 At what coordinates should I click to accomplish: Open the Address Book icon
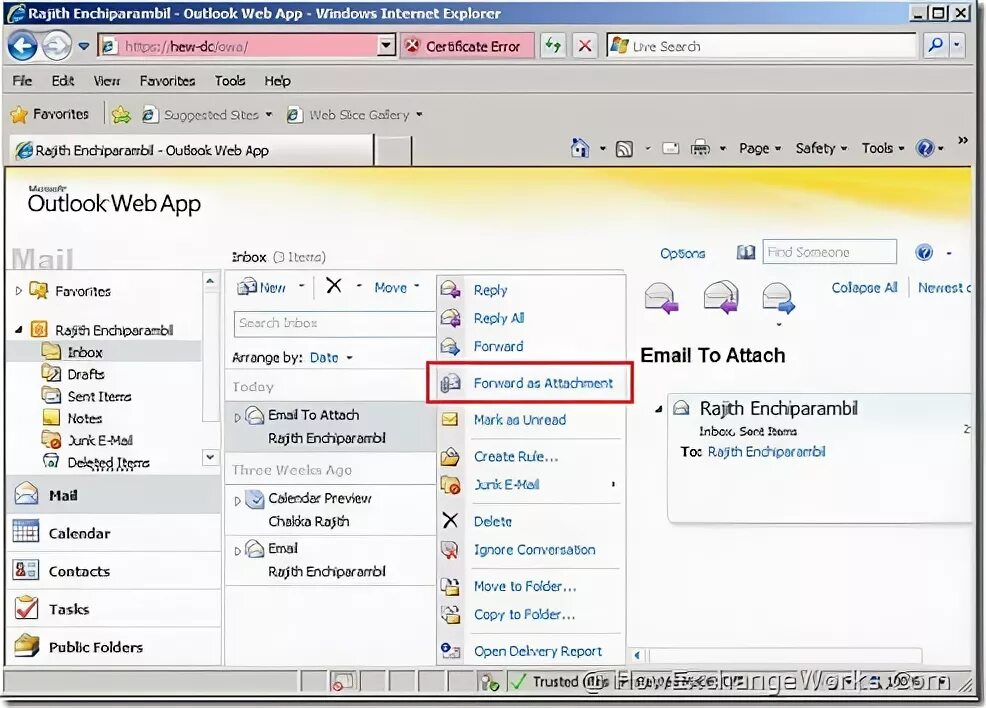[746, 253]
